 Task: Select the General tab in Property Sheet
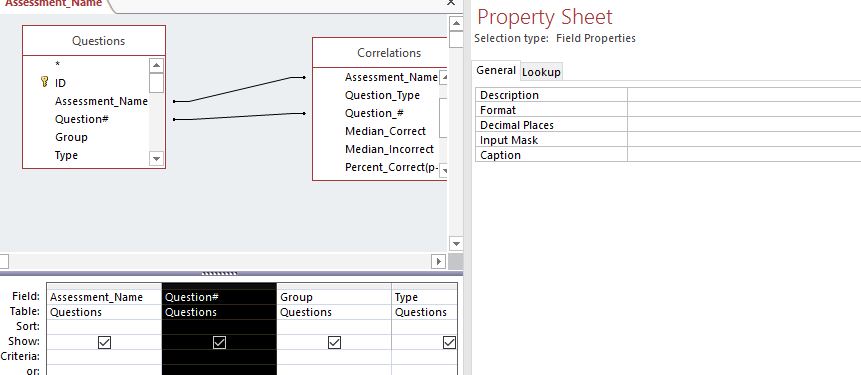496,70
